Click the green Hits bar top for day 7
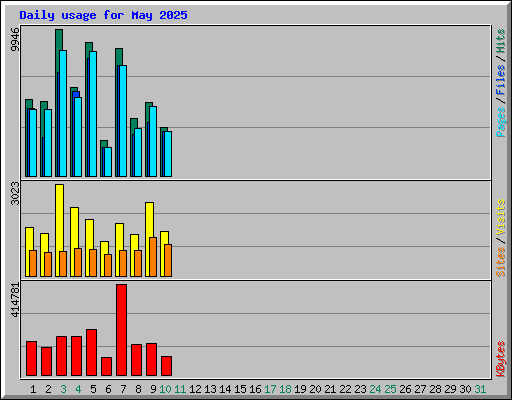 [119, 57]
